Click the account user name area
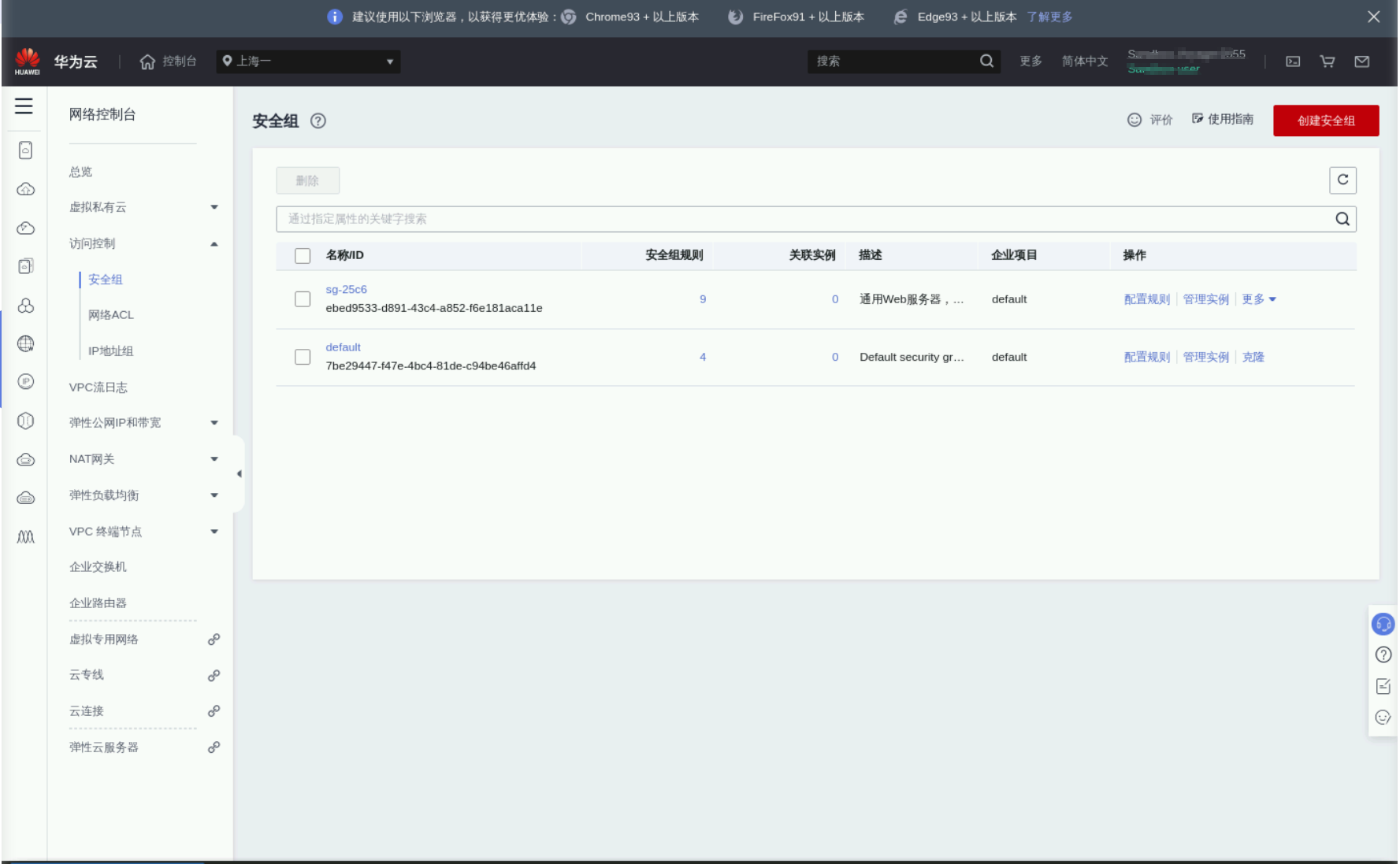Image resolution: width=1400 pixels, height=864 pixels. [1186, 61]
